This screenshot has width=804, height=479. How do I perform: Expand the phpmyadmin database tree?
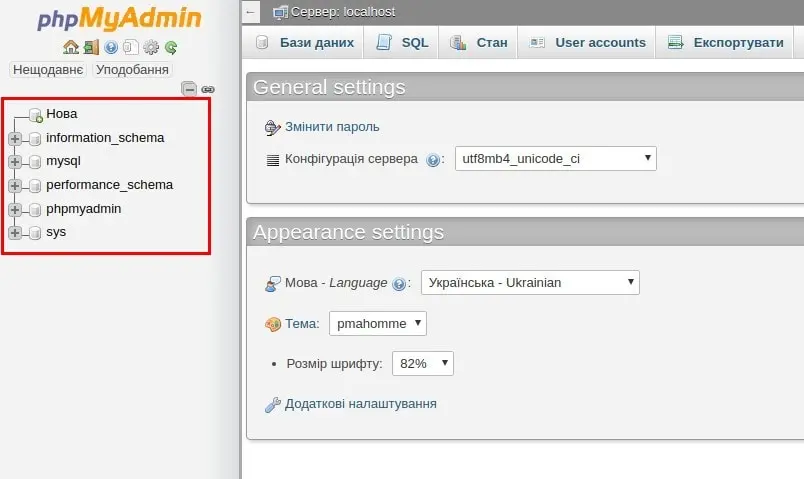(x=15, y=209)
